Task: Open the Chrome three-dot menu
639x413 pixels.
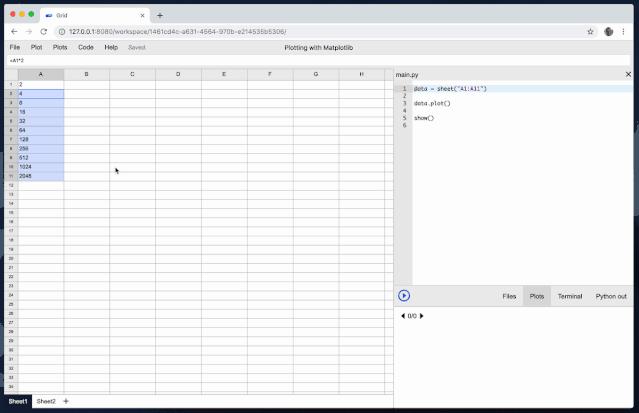Action: coord(623,31)
